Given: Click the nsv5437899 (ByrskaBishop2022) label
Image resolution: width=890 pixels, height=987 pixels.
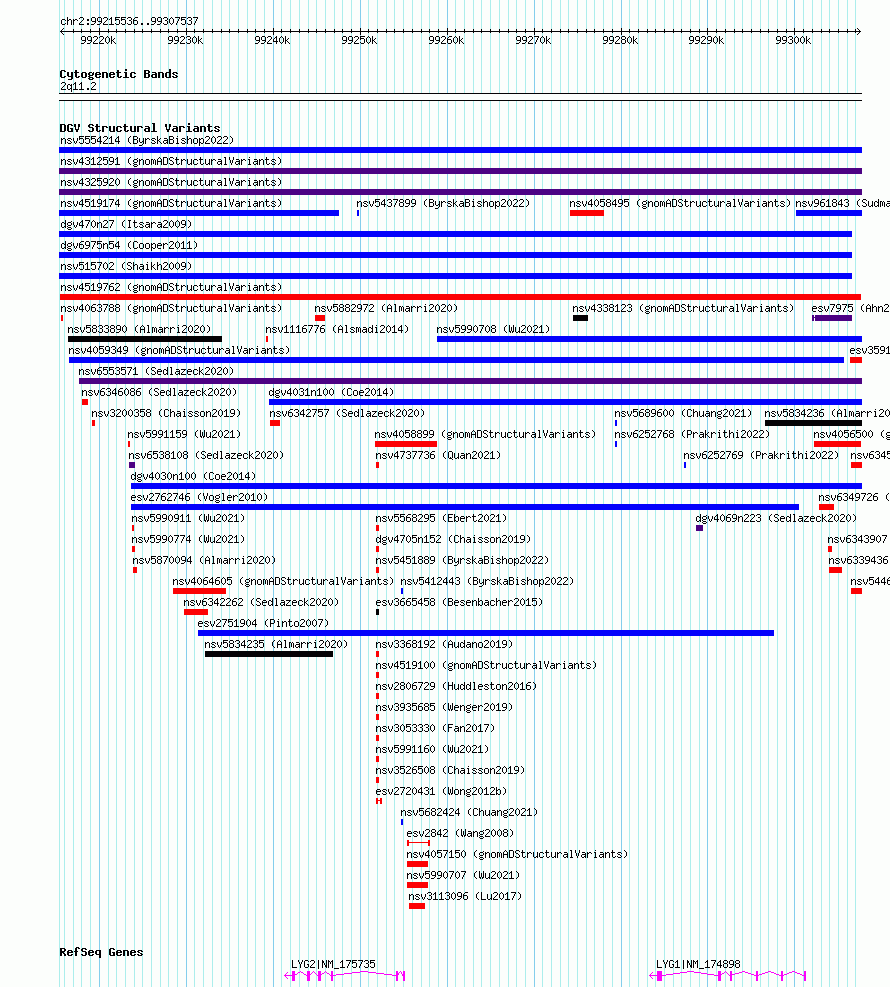Looking at the screenshot, I should click(443, 203).
